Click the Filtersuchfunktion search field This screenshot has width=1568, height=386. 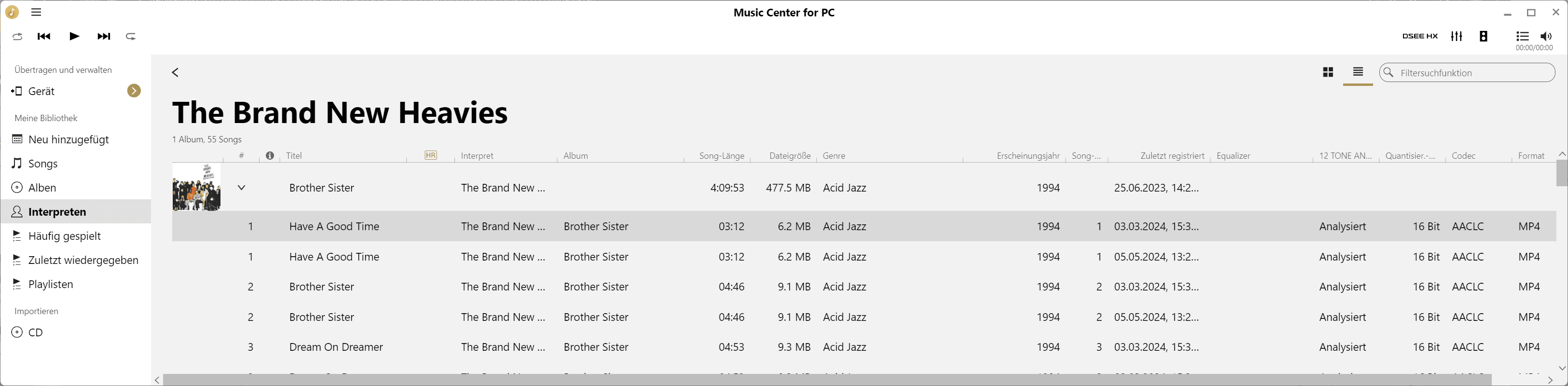[1473, 73]
